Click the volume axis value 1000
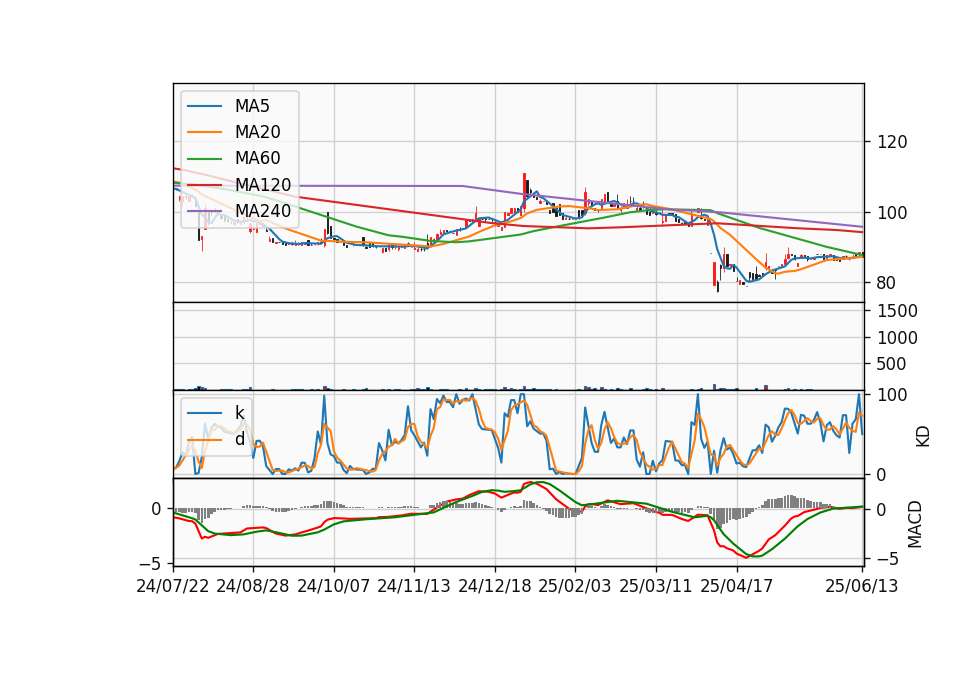The image size is (960, 690). pos(897,338)
